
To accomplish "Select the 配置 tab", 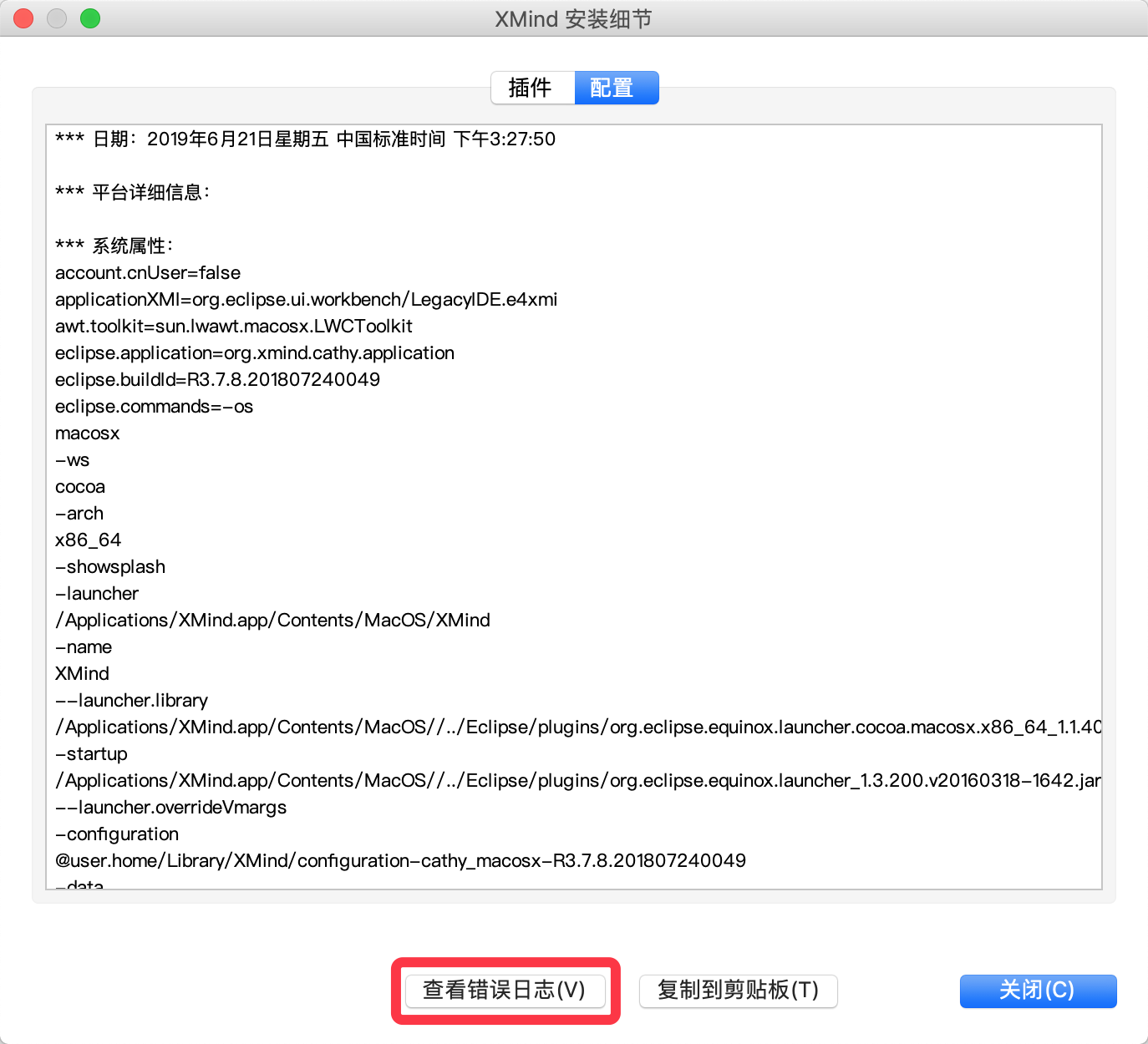I will [x=617, y=88].
